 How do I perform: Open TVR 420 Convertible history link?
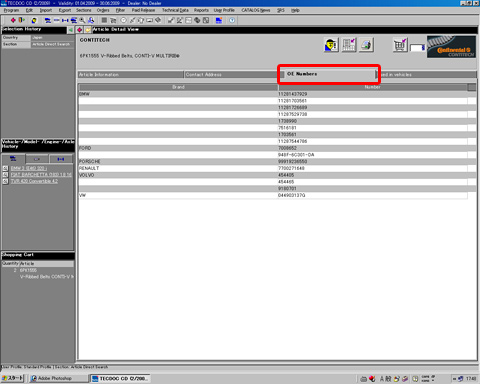click(34, 181)
